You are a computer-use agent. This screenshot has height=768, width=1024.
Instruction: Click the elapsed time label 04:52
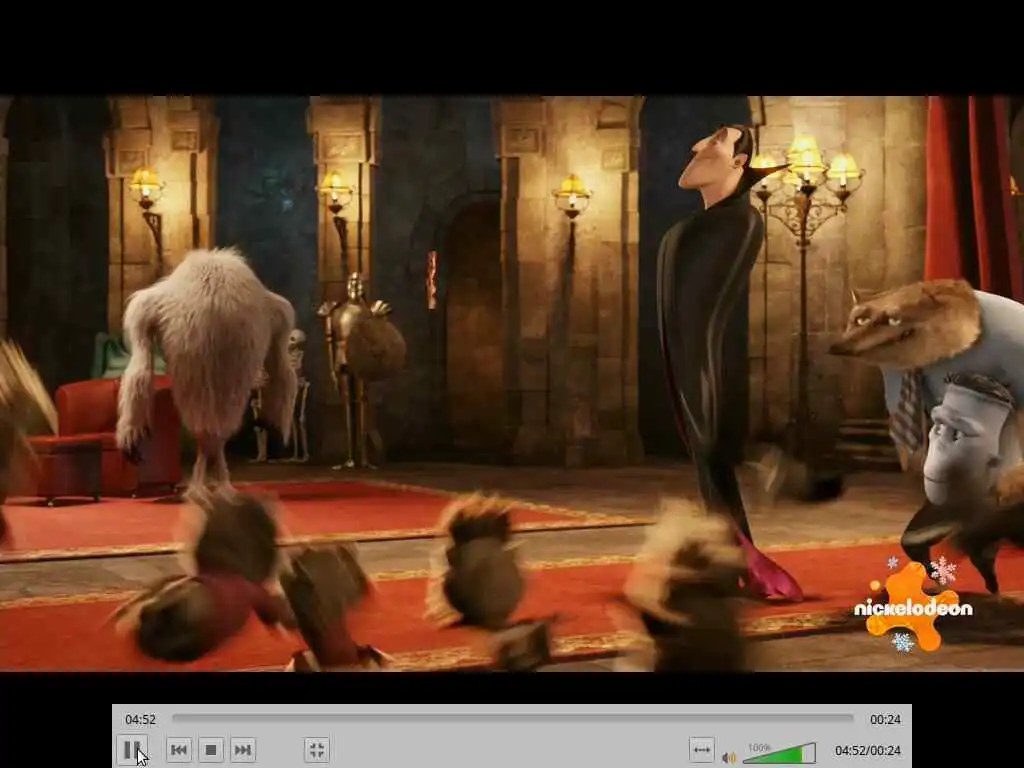click(x=140, y=720)
